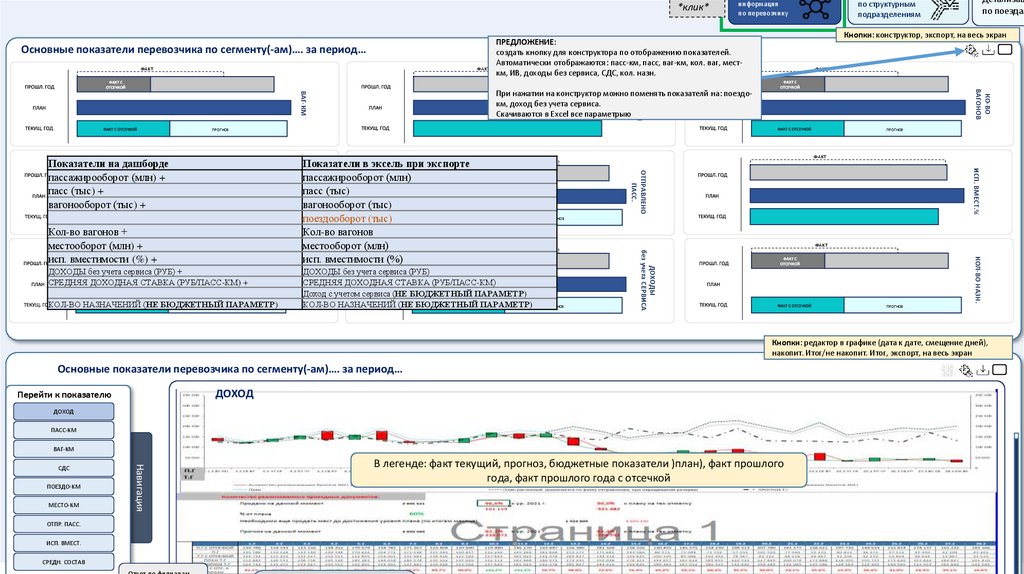Select the ВАГ-КМ indicator button
The height and width of the screenshot is (574, 1024).
[63, 449]
